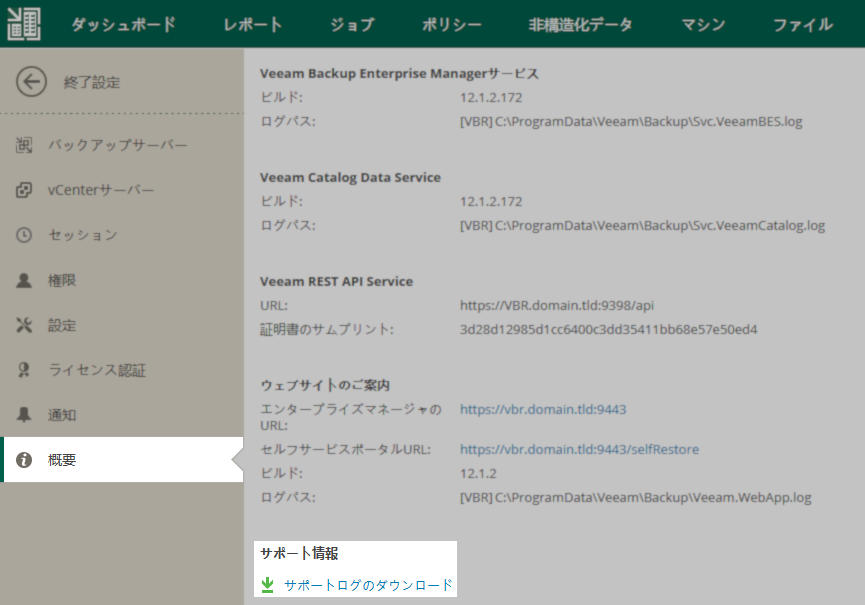
Task: Click the website build value 12.1.2
Action: pyautogui.click(x=478, y=473)
